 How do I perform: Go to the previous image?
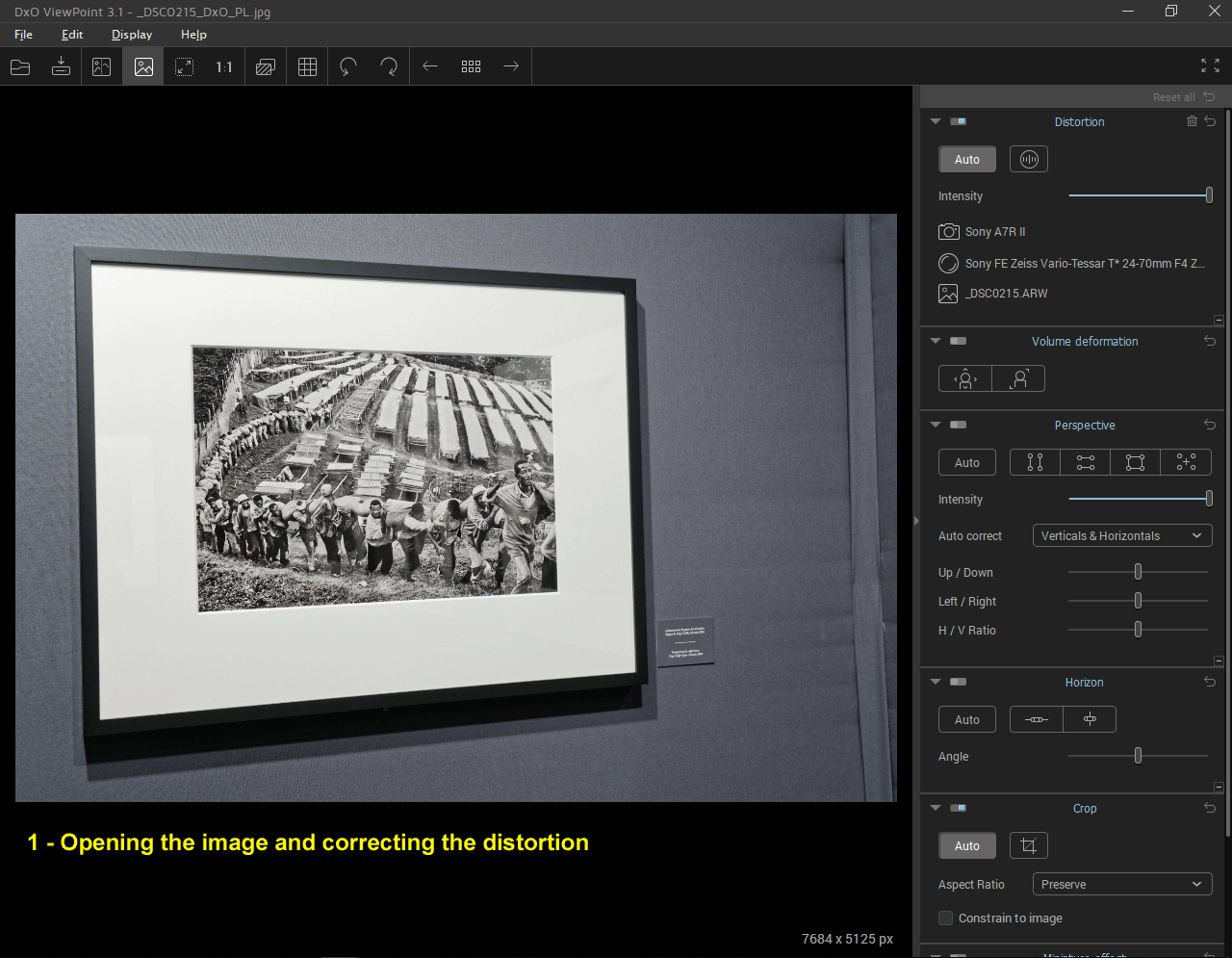[x=430, y=66]
